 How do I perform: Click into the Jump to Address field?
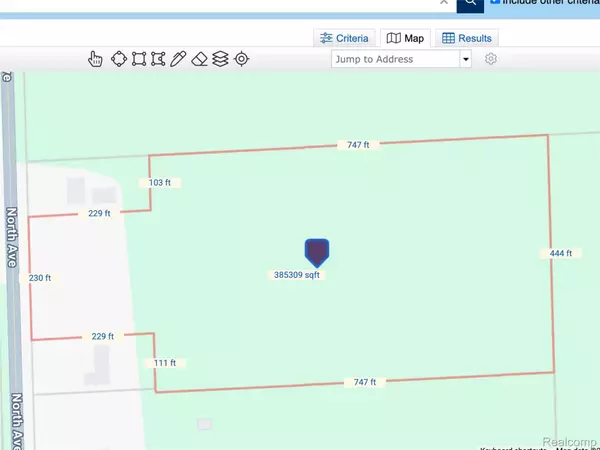(395, 59)
